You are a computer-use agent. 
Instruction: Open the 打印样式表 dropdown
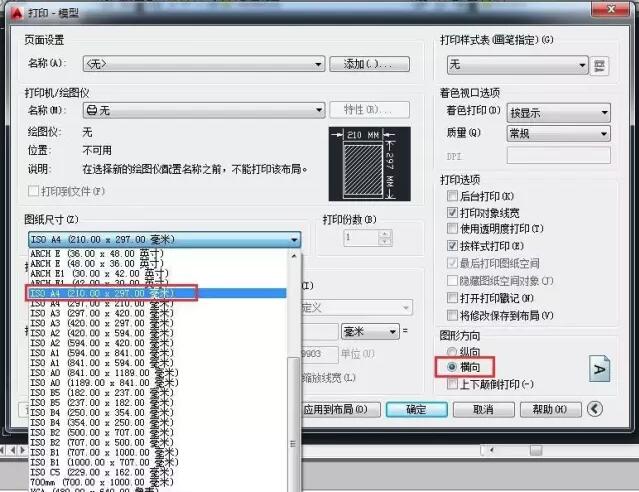pos(518,65)
